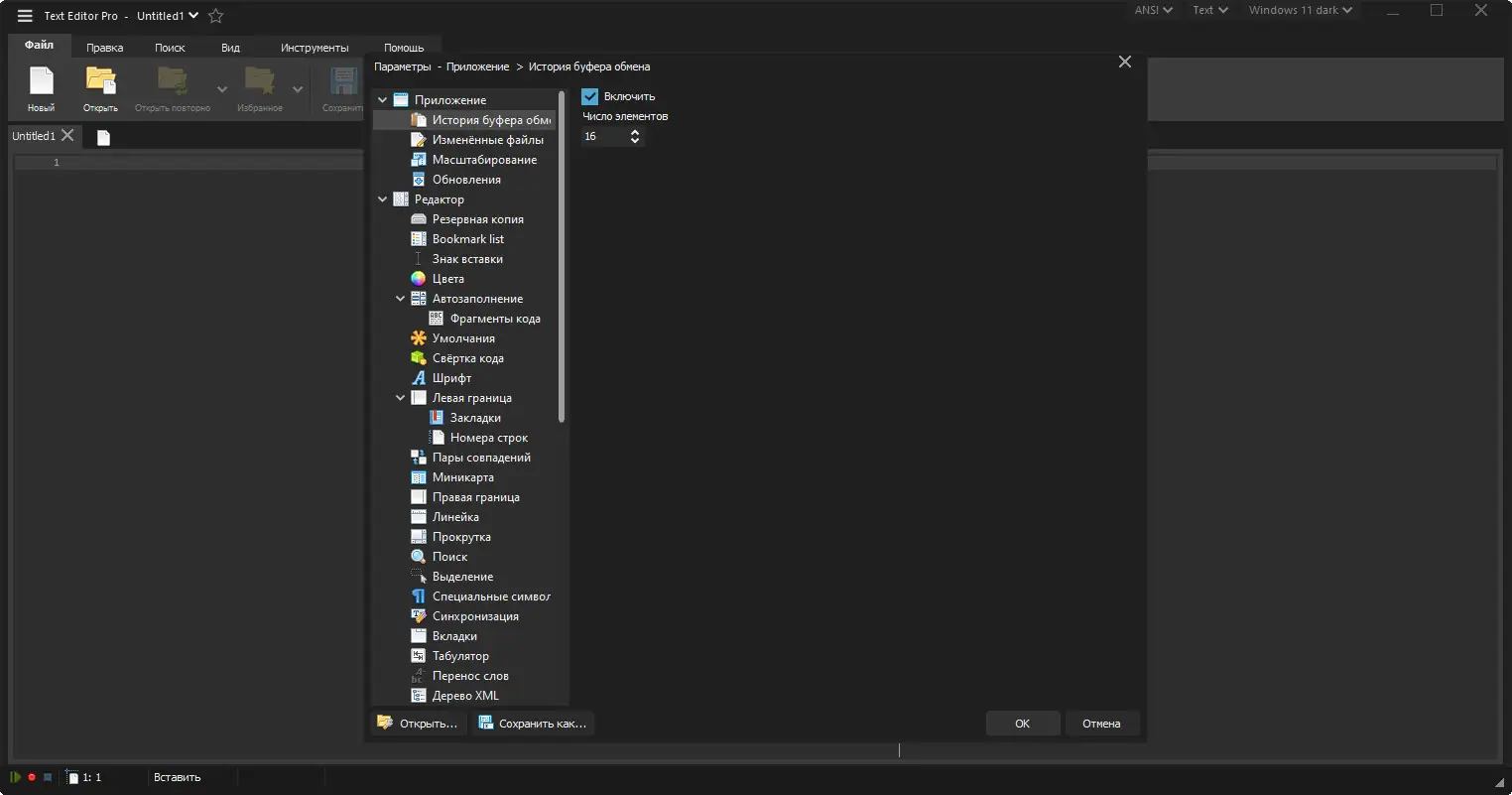Open the Untitled1 title dropdown arrow
Viewport: 1512px width, 795px height.
[x=193, y=16]
